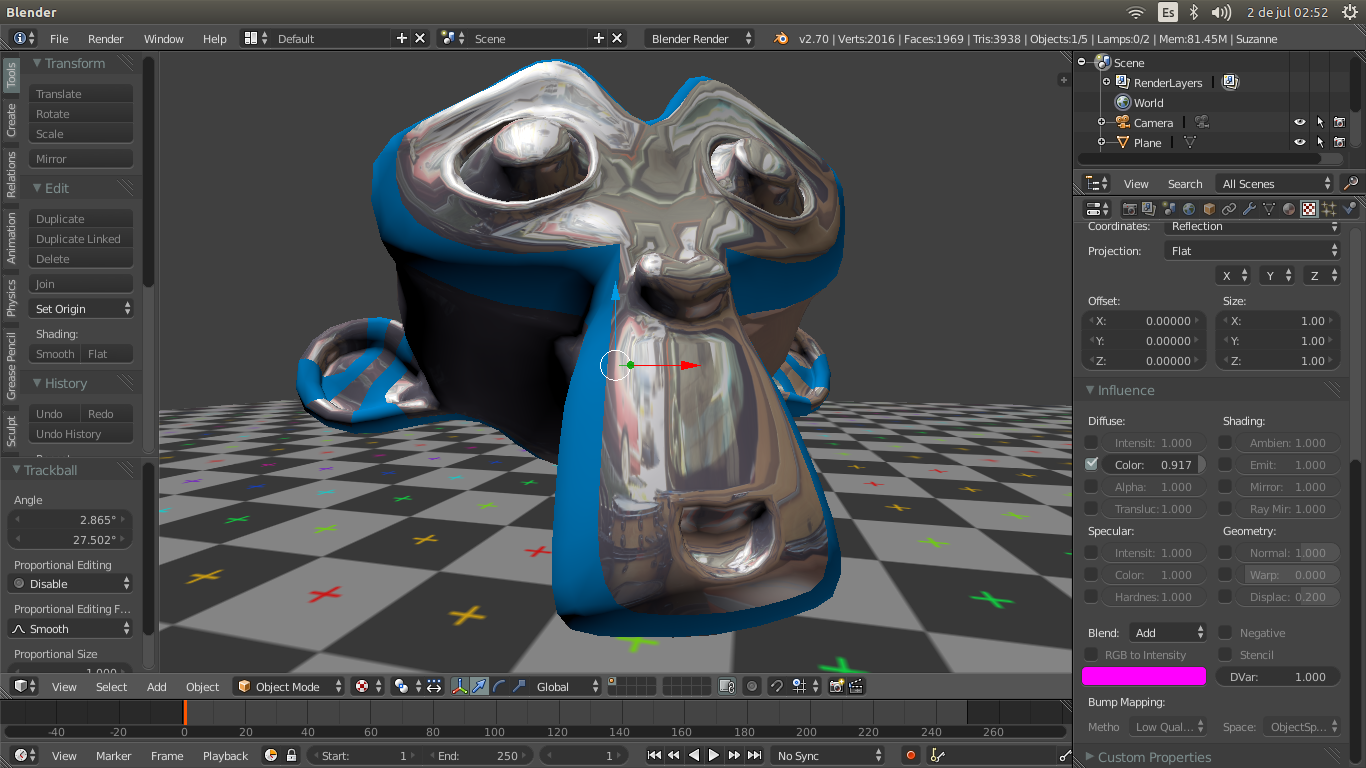The image size is (1366, 768).
Task: Click the timeline record button
Action: pos(910,756)
